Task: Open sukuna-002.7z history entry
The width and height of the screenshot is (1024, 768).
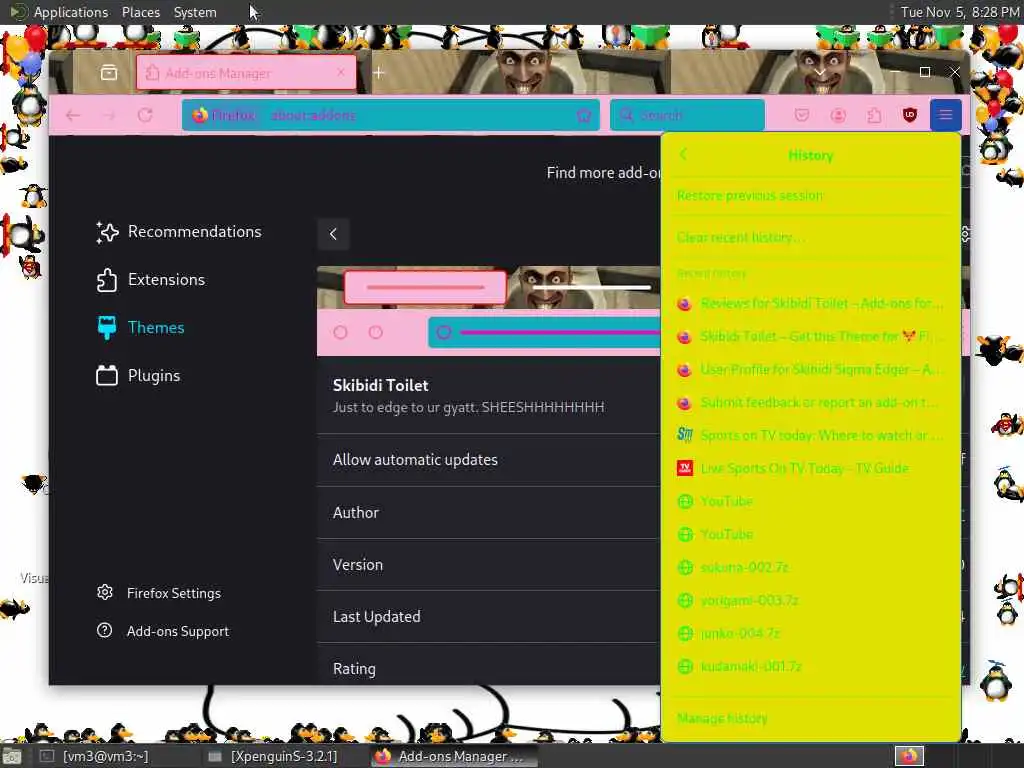Action: (x=810, y=568)
